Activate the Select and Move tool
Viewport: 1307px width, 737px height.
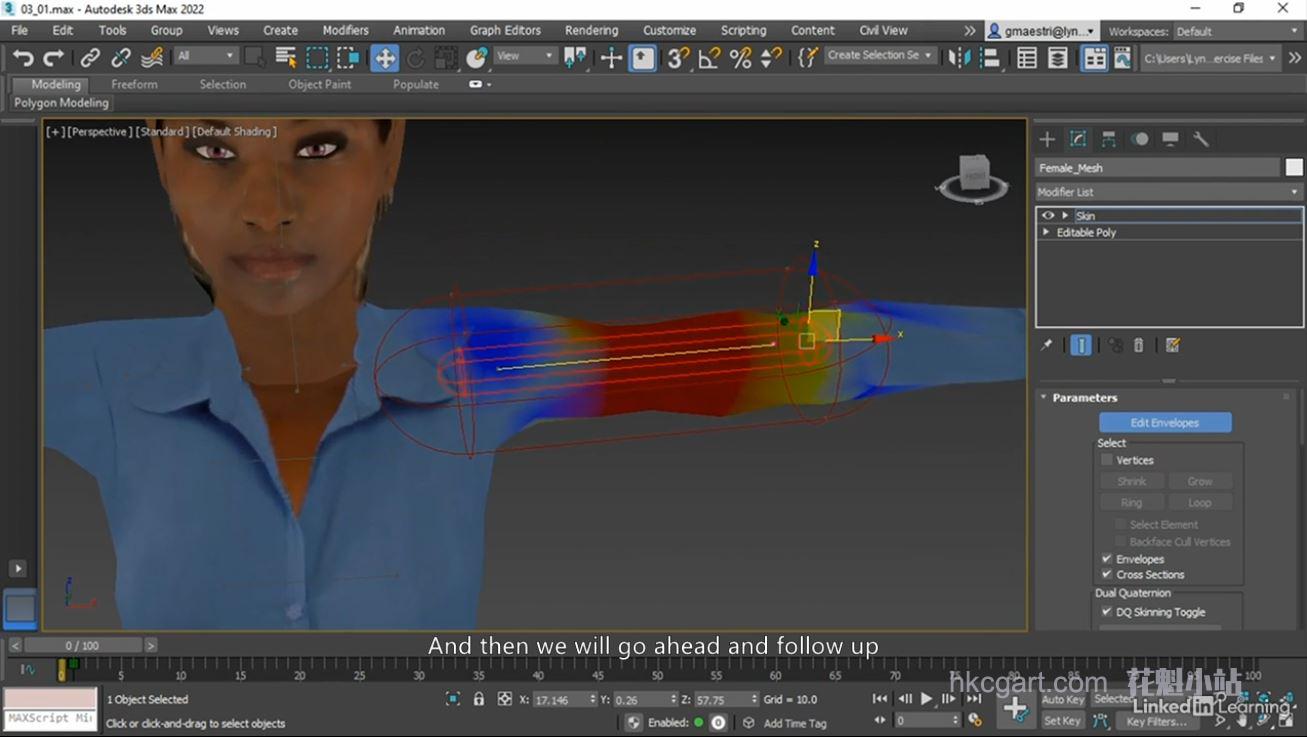click(385, 58)
